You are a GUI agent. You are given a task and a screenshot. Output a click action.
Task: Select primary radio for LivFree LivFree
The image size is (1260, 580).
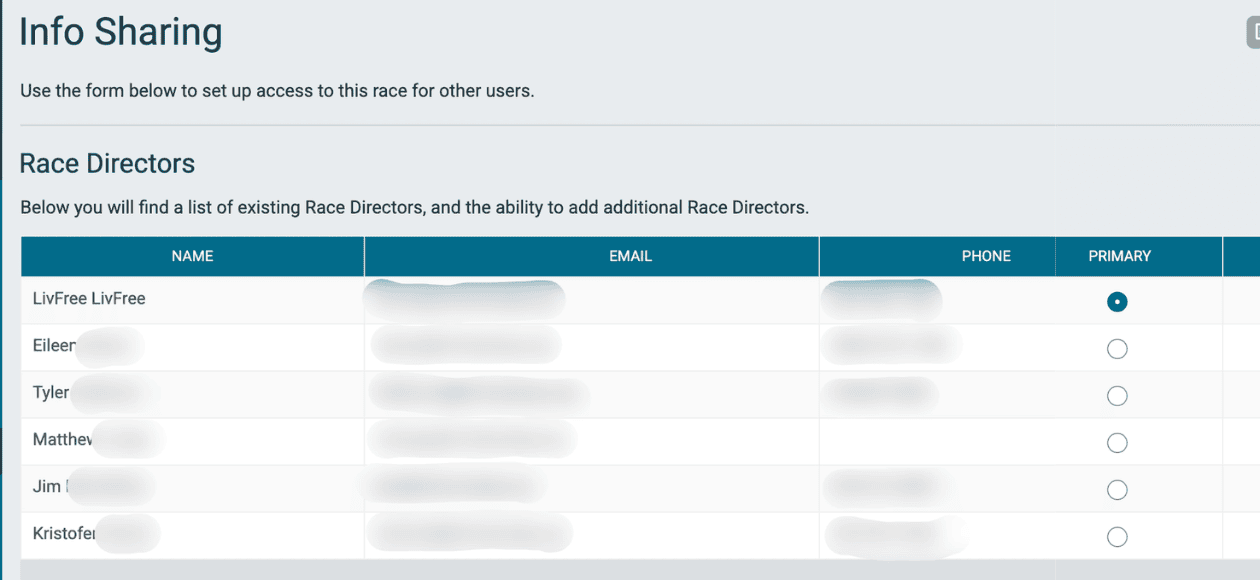[x=1117, y=302]
